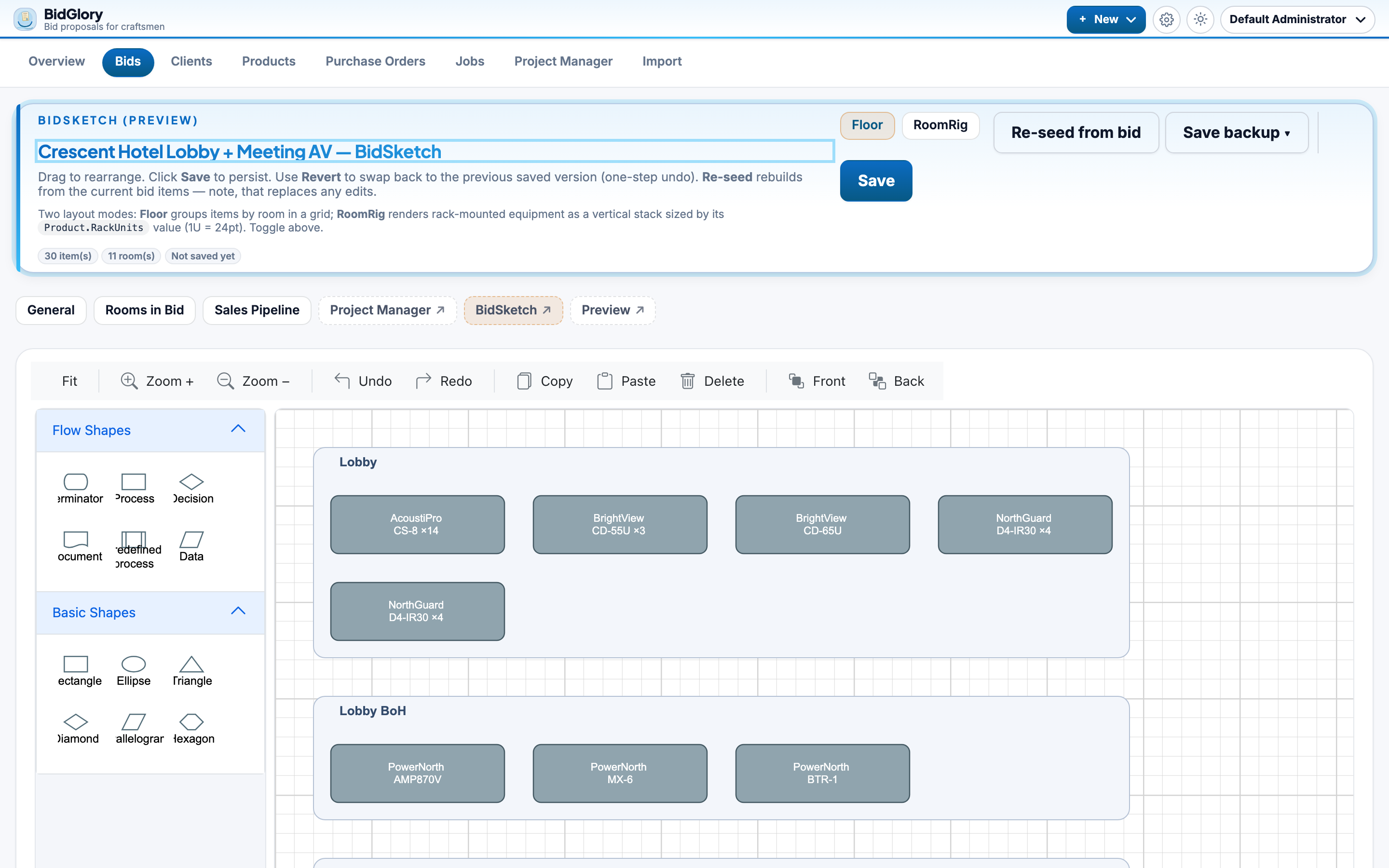Viewport: 1389px width, 868px height.
Task: Open settings gear in header
Action: click(x=1166, y=20)
